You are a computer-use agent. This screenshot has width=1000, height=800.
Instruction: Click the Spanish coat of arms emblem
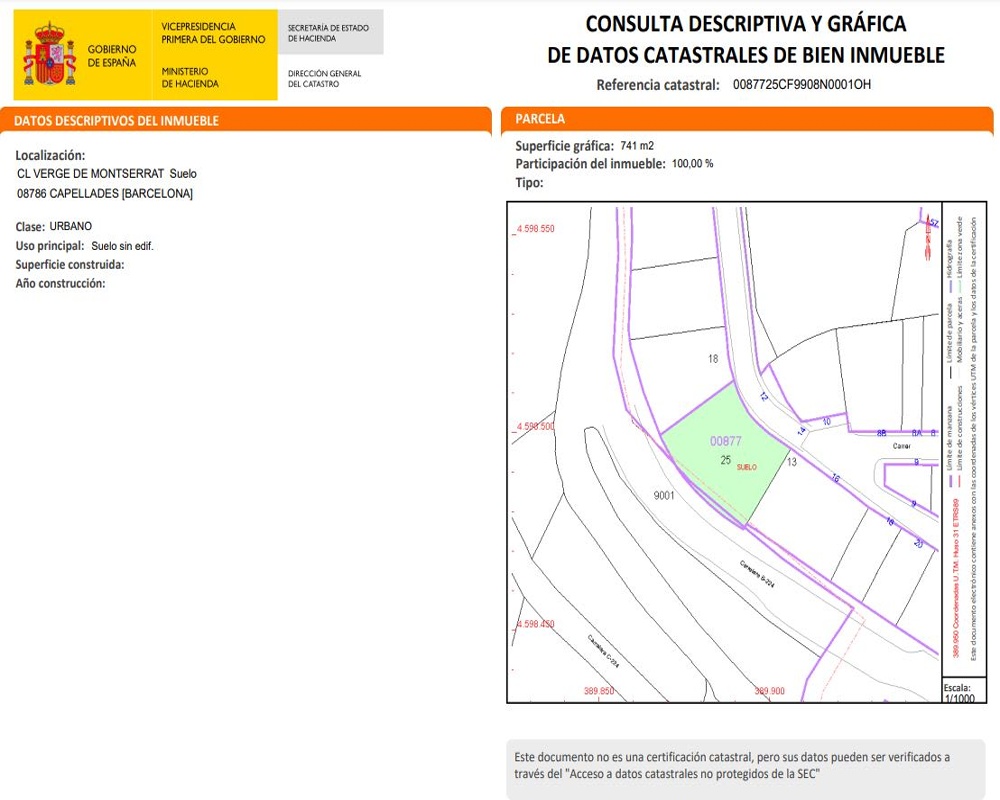[50, 54]
